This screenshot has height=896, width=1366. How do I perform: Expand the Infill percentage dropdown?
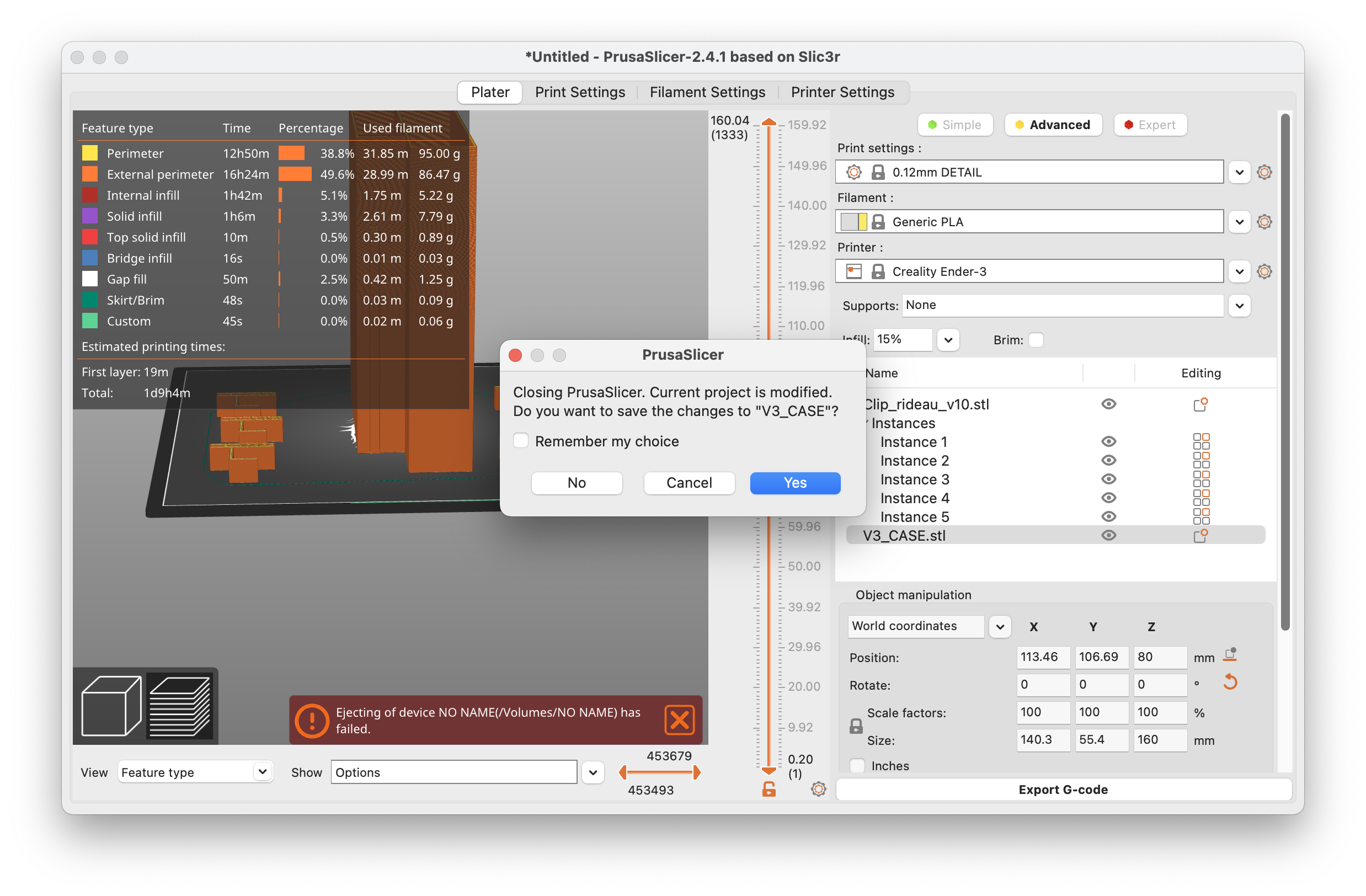(x=948, y=340)
